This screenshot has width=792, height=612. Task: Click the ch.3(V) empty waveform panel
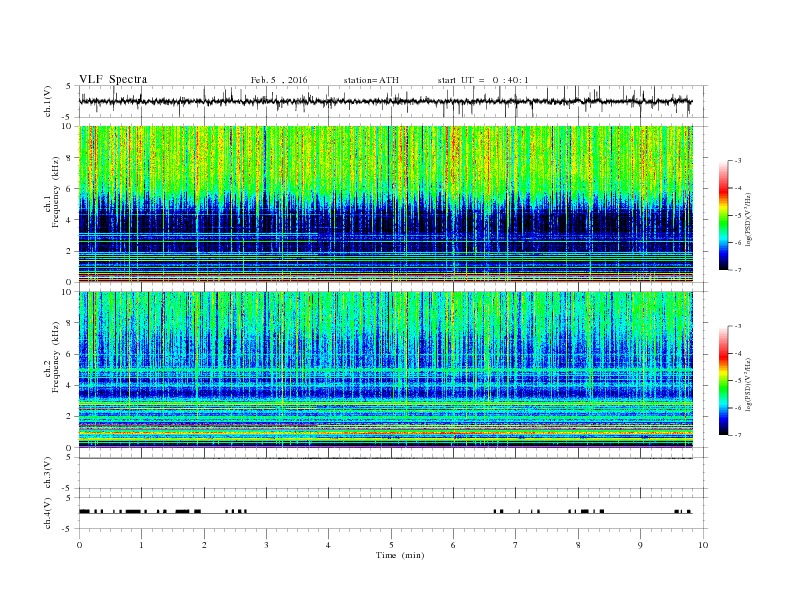click(393, 473)
